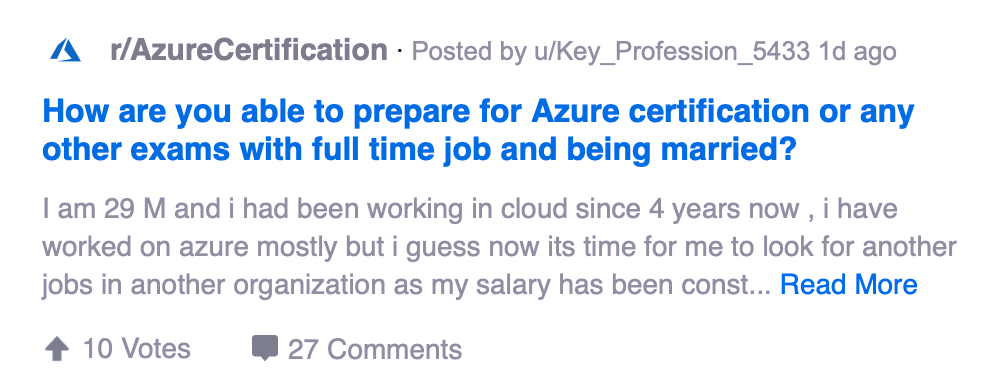Click the words "Azure certification" in the title
The image size is (984, 374).
[x=670, y=112]
